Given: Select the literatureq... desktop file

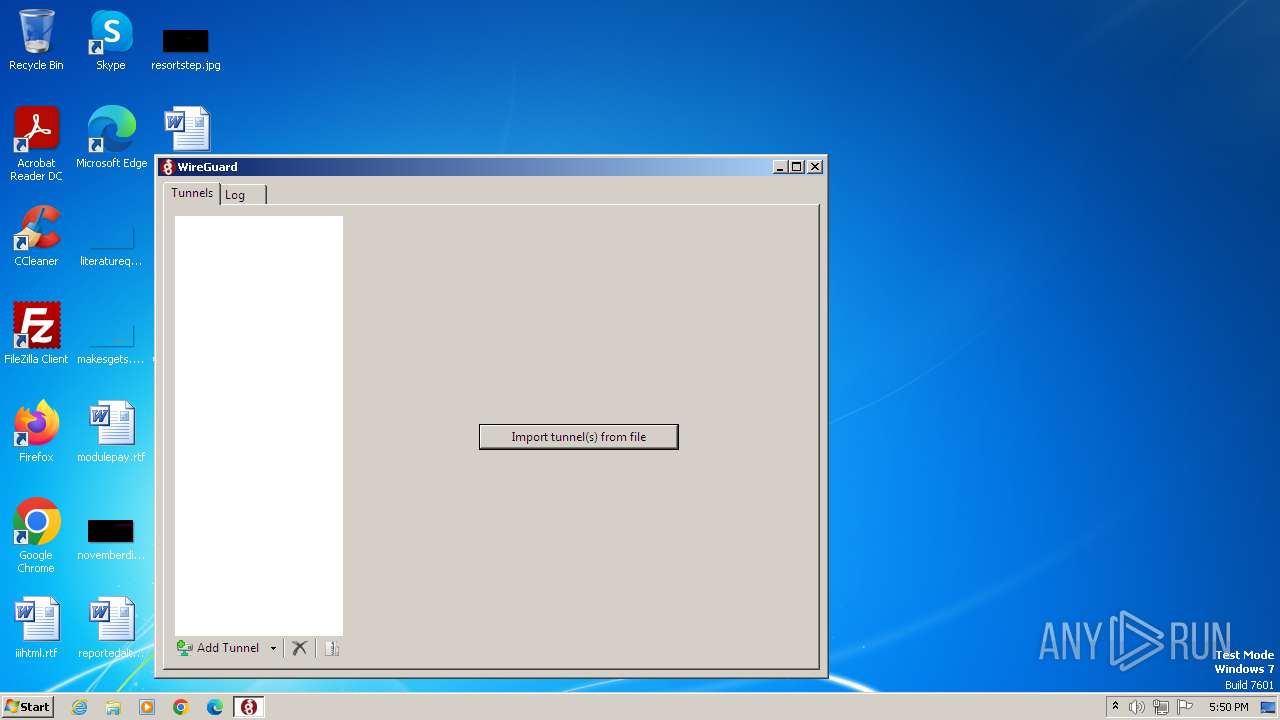Looking at the screenshot, I should (x=111, y=245).
